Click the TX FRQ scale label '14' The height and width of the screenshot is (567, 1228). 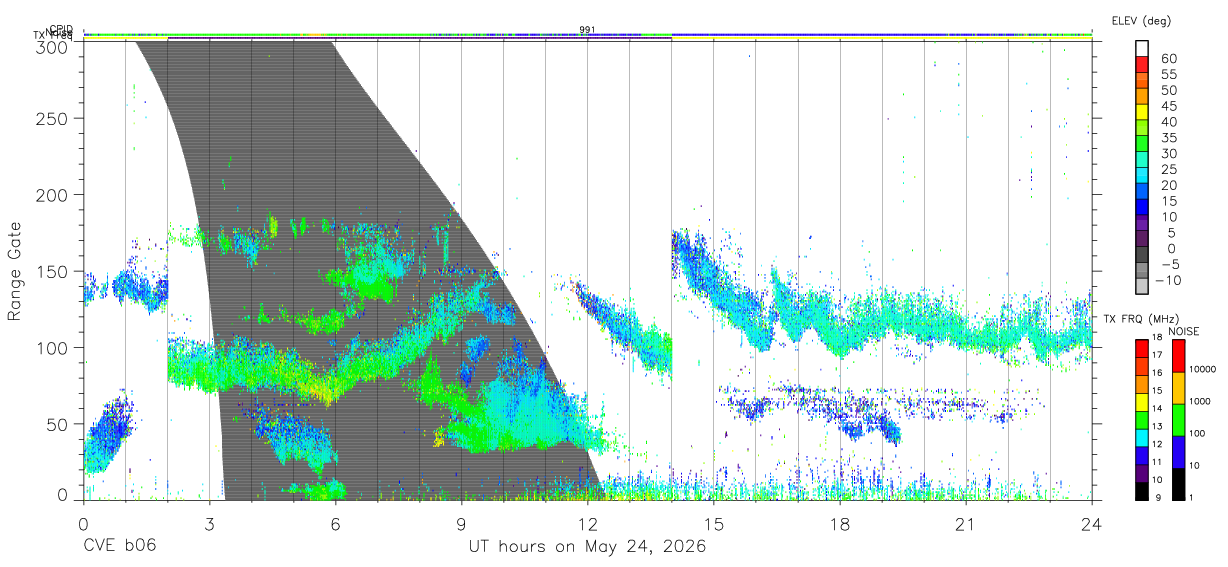(1157, 409)
